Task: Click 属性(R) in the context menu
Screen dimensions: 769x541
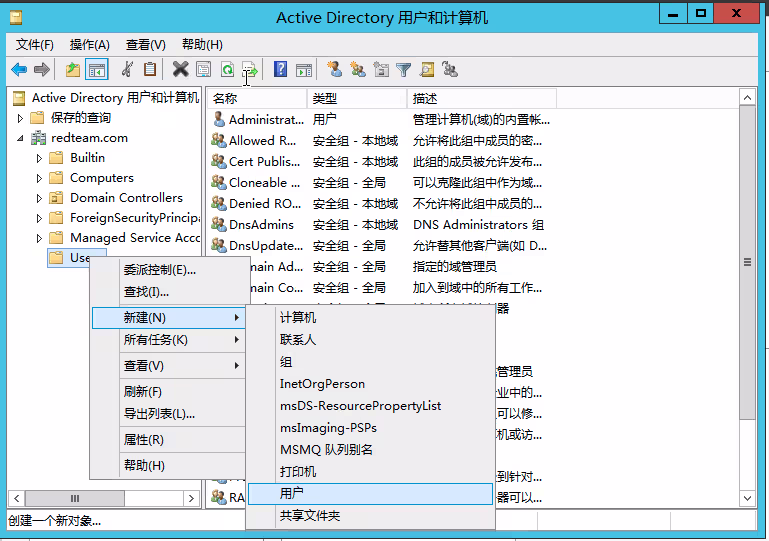Action: (x=143, y=440)
